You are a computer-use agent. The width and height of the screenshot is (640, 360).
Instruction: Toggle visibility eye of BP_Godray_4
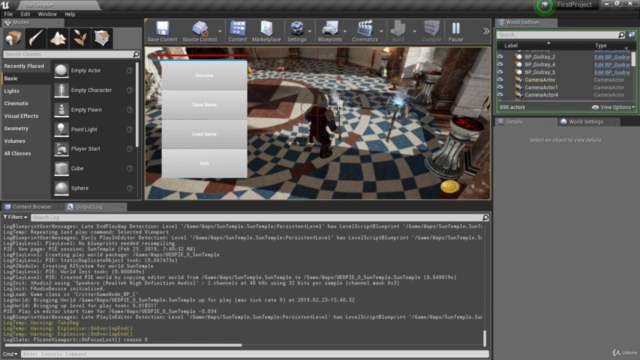tap(500, 64)
